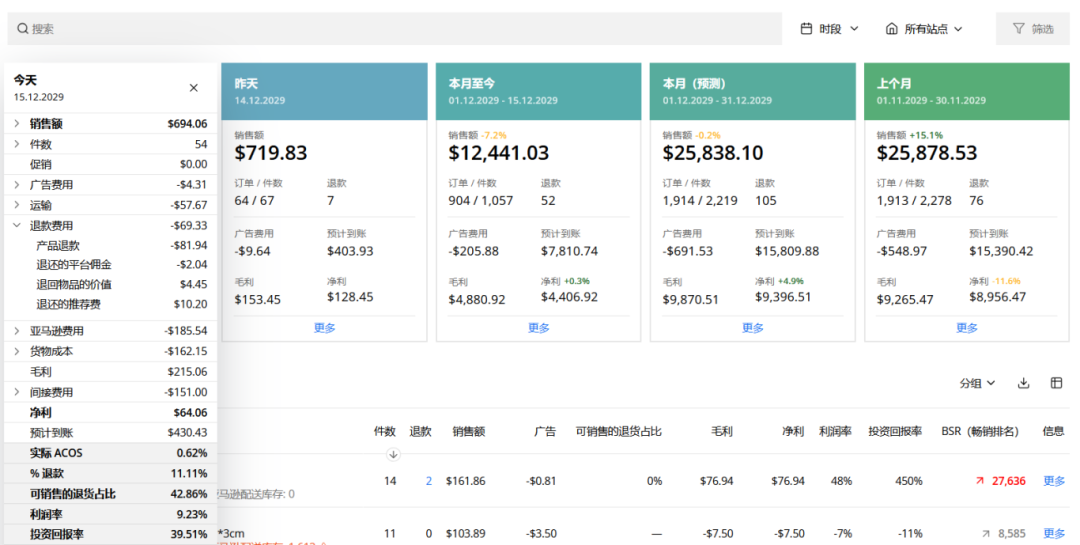Click the download icon above the table
The height and width of the screenshot is (545, 1080).
(x=1024, y=383)
